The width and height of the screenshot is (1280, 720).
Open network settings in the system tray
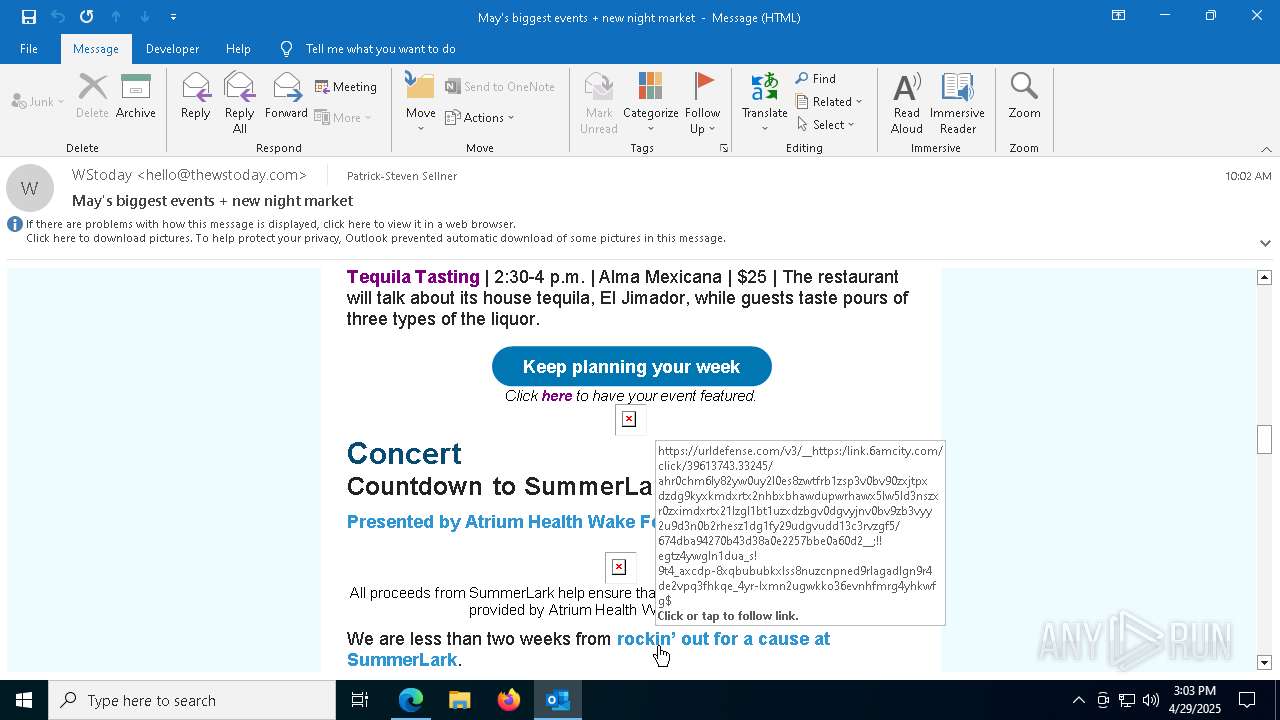click(1127, 700)
